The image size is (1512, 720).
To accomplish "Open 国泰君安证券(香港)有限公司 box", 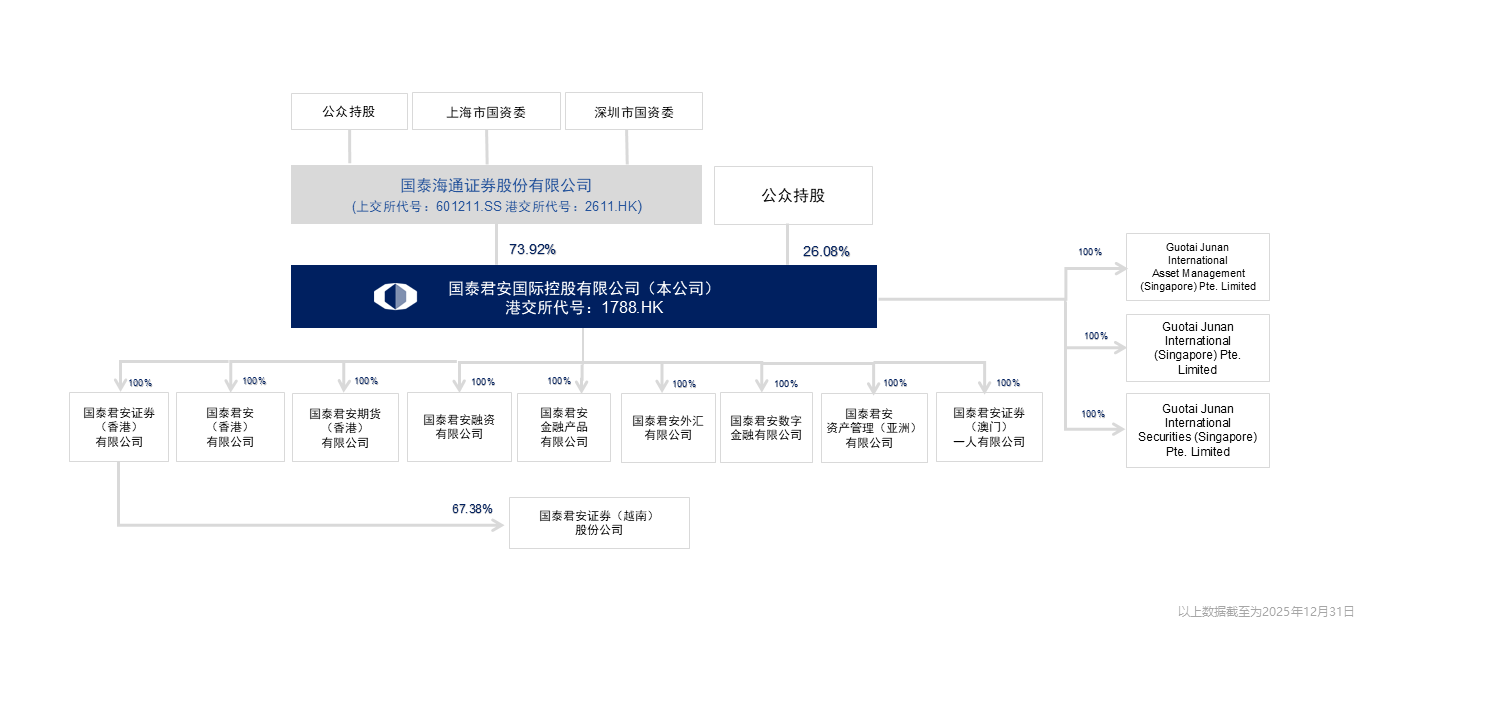I will (119, 427).
